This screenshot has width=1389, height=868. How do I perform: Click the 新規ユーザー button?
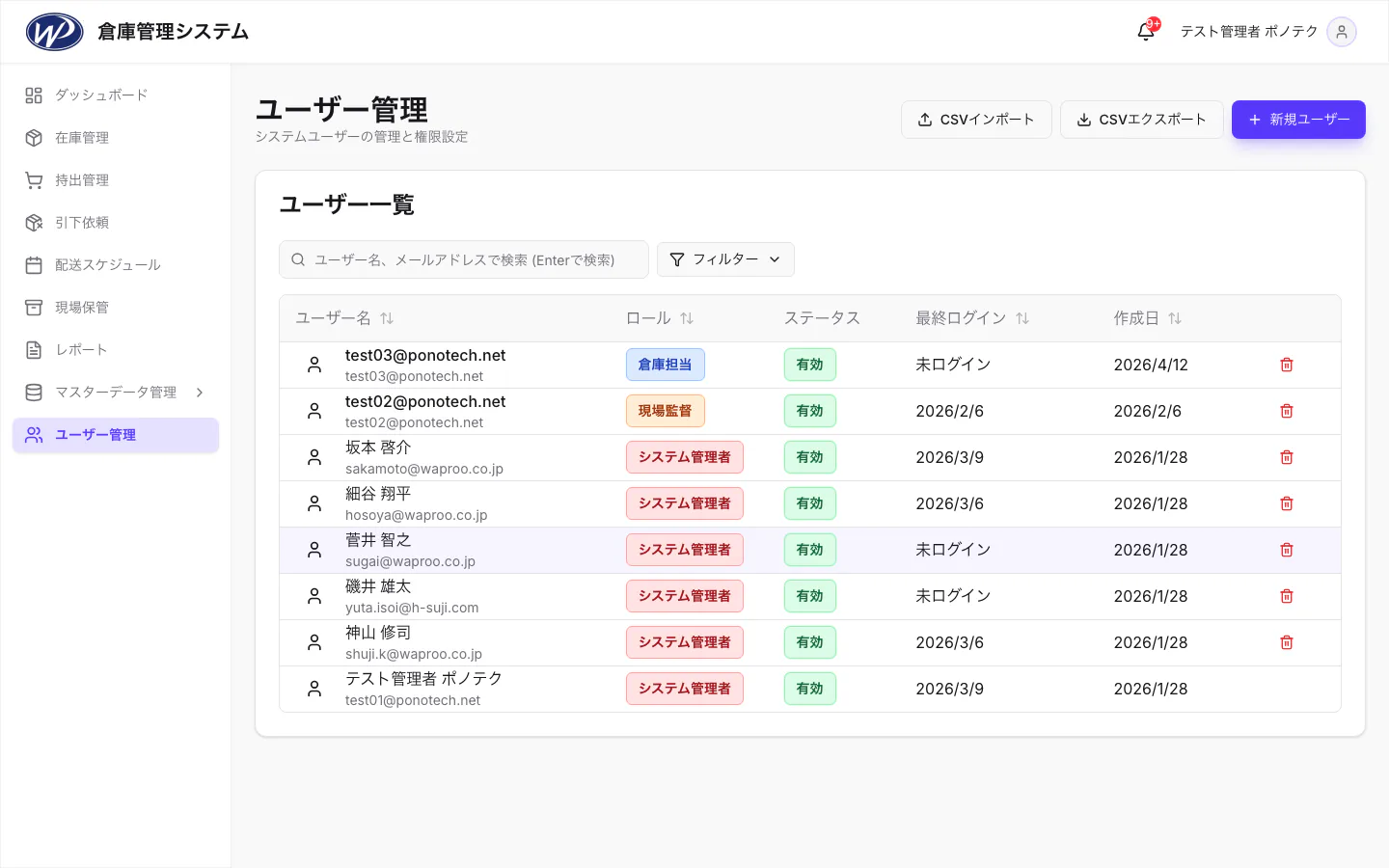pyautogui.click(x=1298, y=120)
